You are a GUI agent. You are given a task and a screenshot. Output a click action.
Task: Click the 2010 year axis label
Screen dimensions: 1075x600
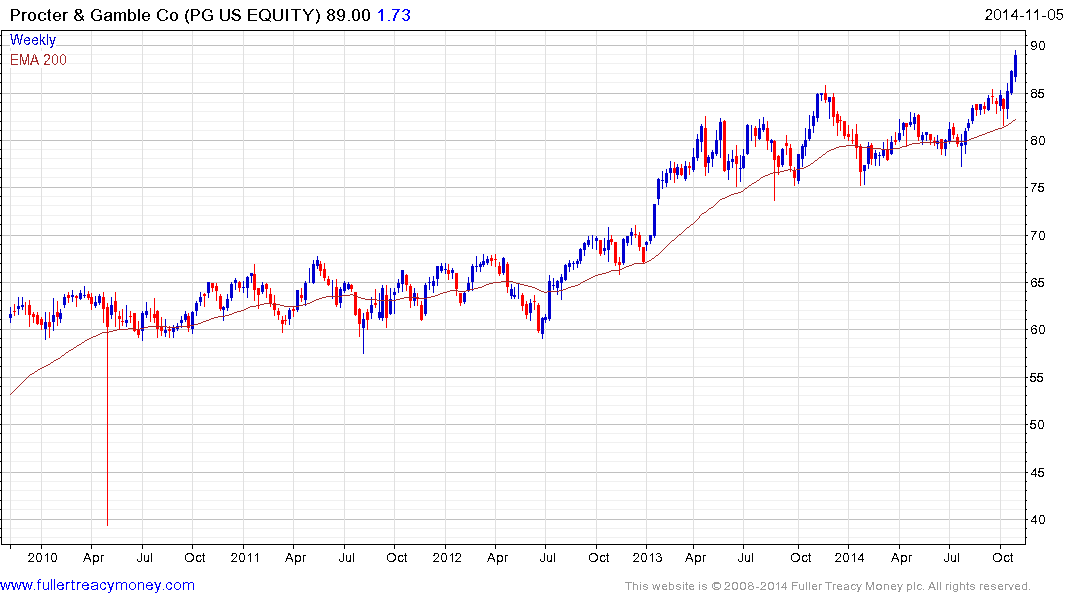point(42,557)
